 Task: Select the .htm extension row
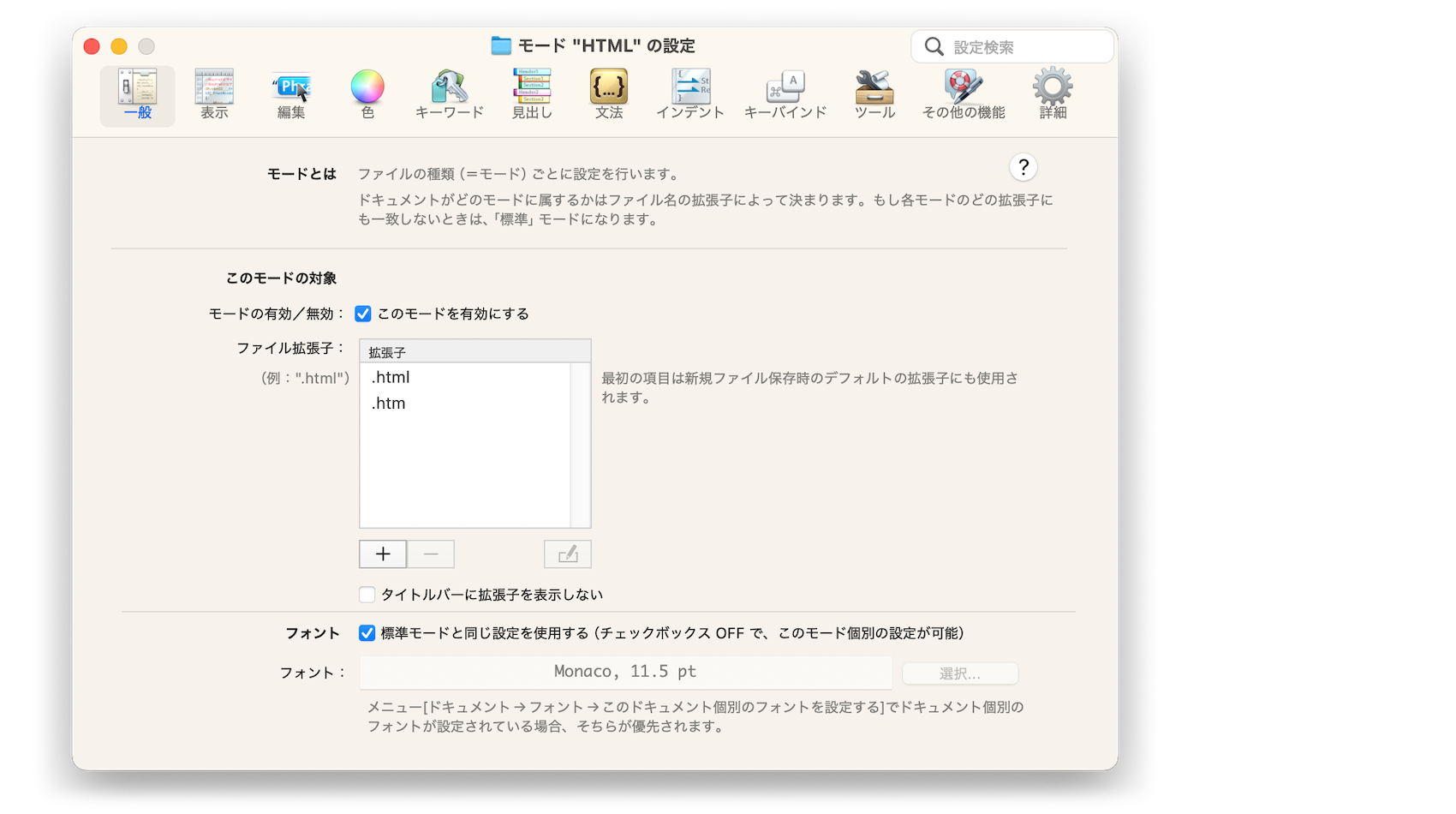(464, 404)
